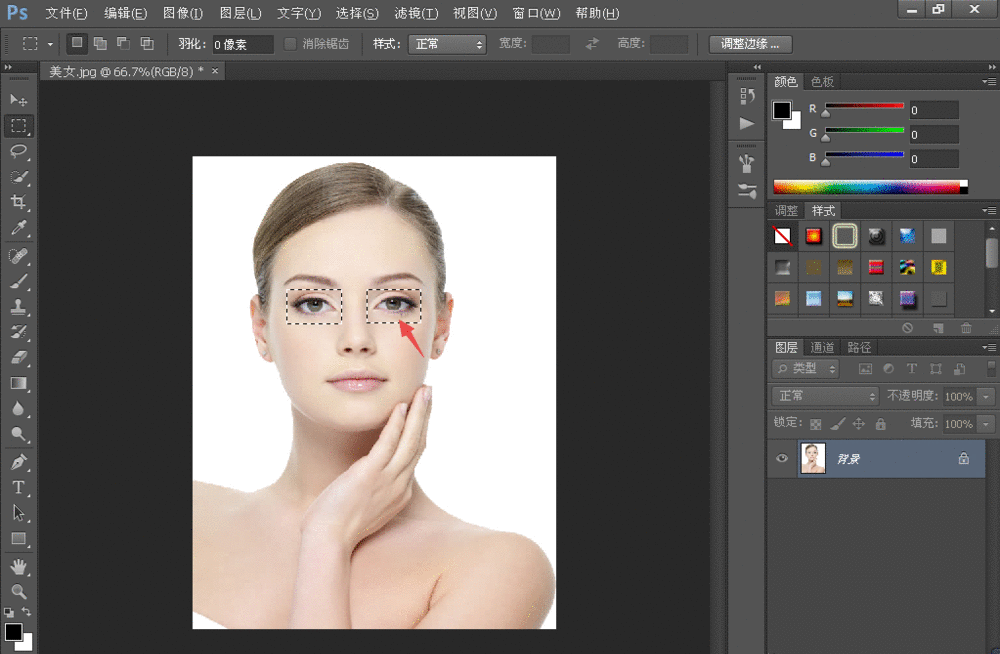Open the layer blend mode dropdown
The height and width of the screenshot is (654, 1000).
[825, 396]
